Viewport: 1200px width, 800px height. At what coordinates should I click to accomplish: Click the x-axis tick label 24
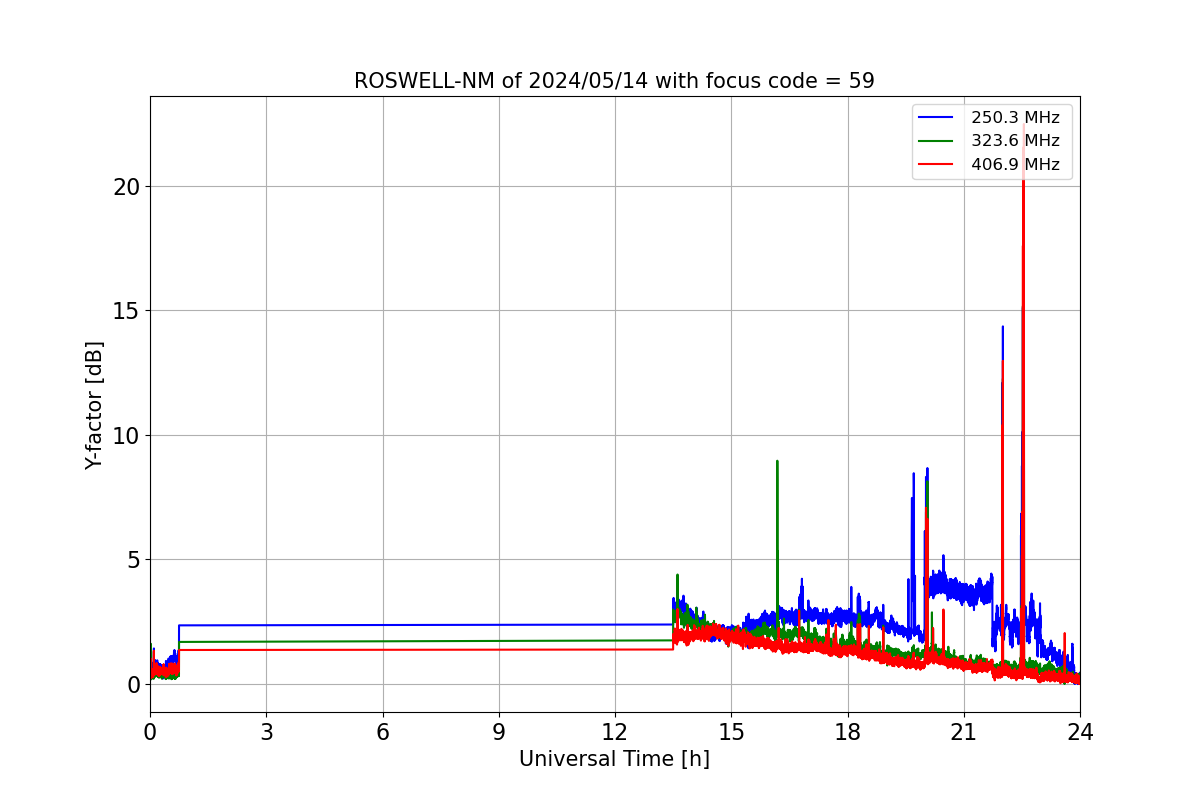[1079, 731]
